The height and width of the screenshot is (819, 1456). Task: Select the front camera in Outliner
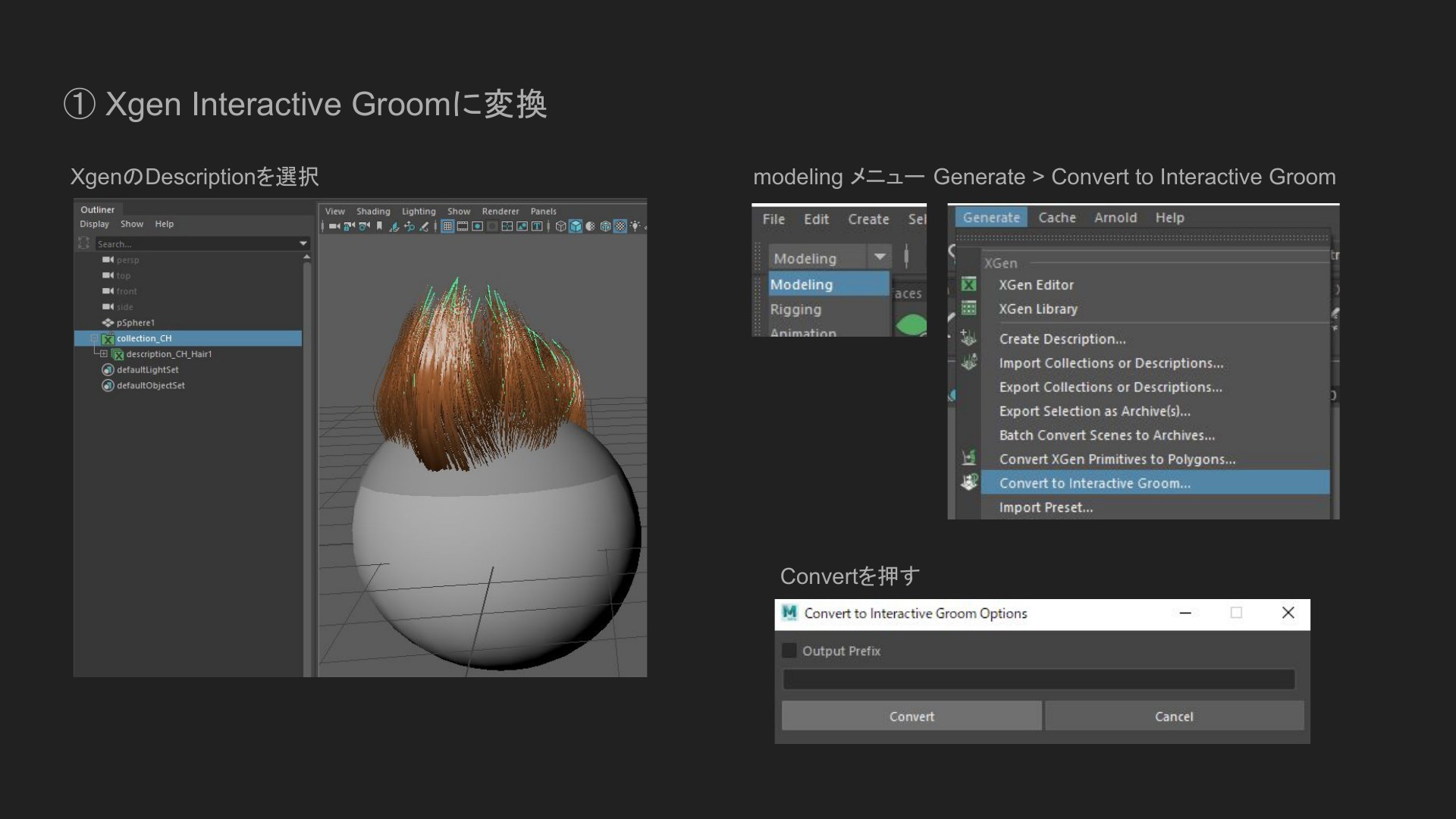127,291
